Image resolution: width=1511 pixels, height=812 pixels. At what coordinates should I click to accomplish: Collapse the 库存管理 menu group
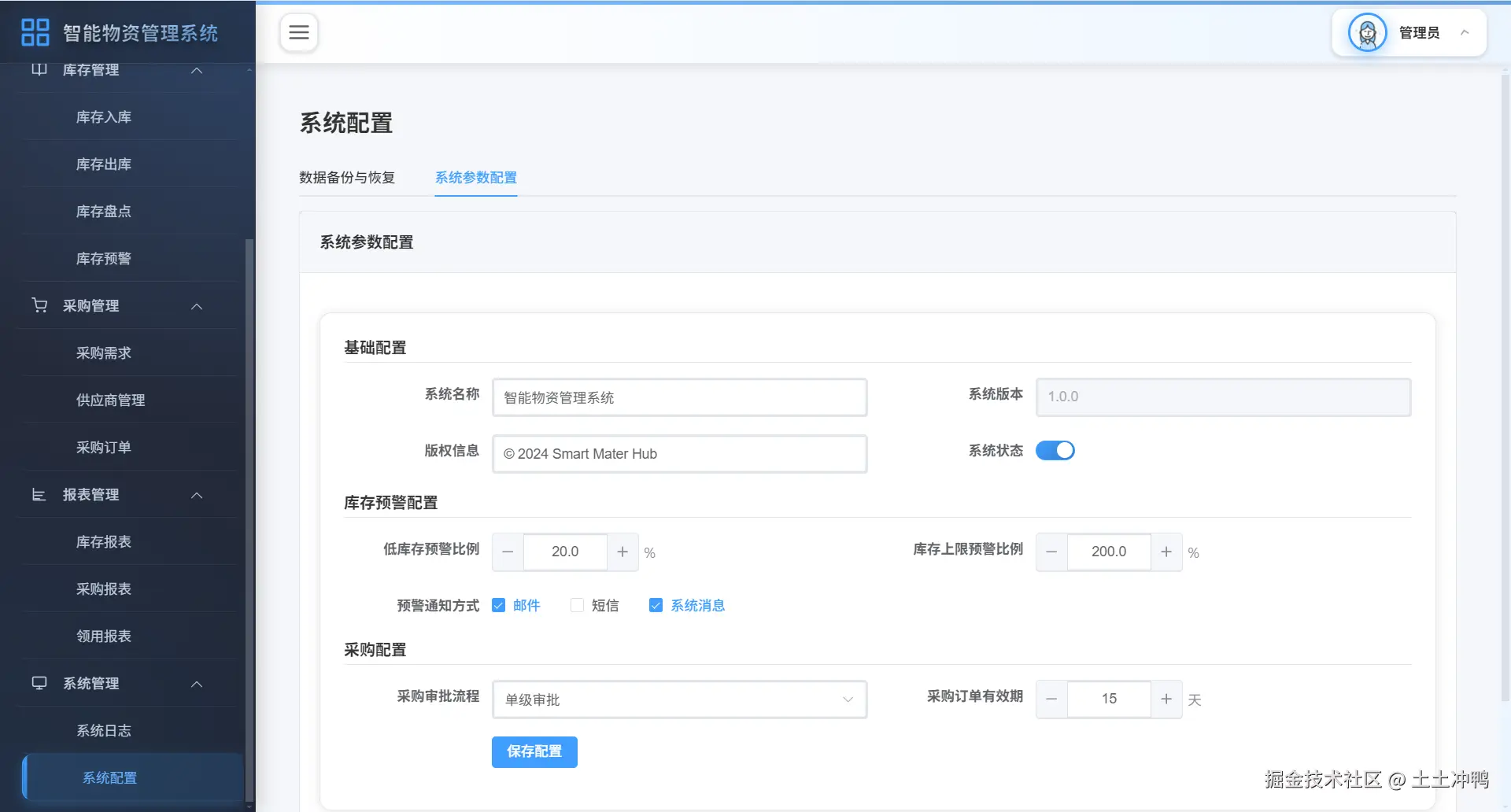(x=197, y=70)
